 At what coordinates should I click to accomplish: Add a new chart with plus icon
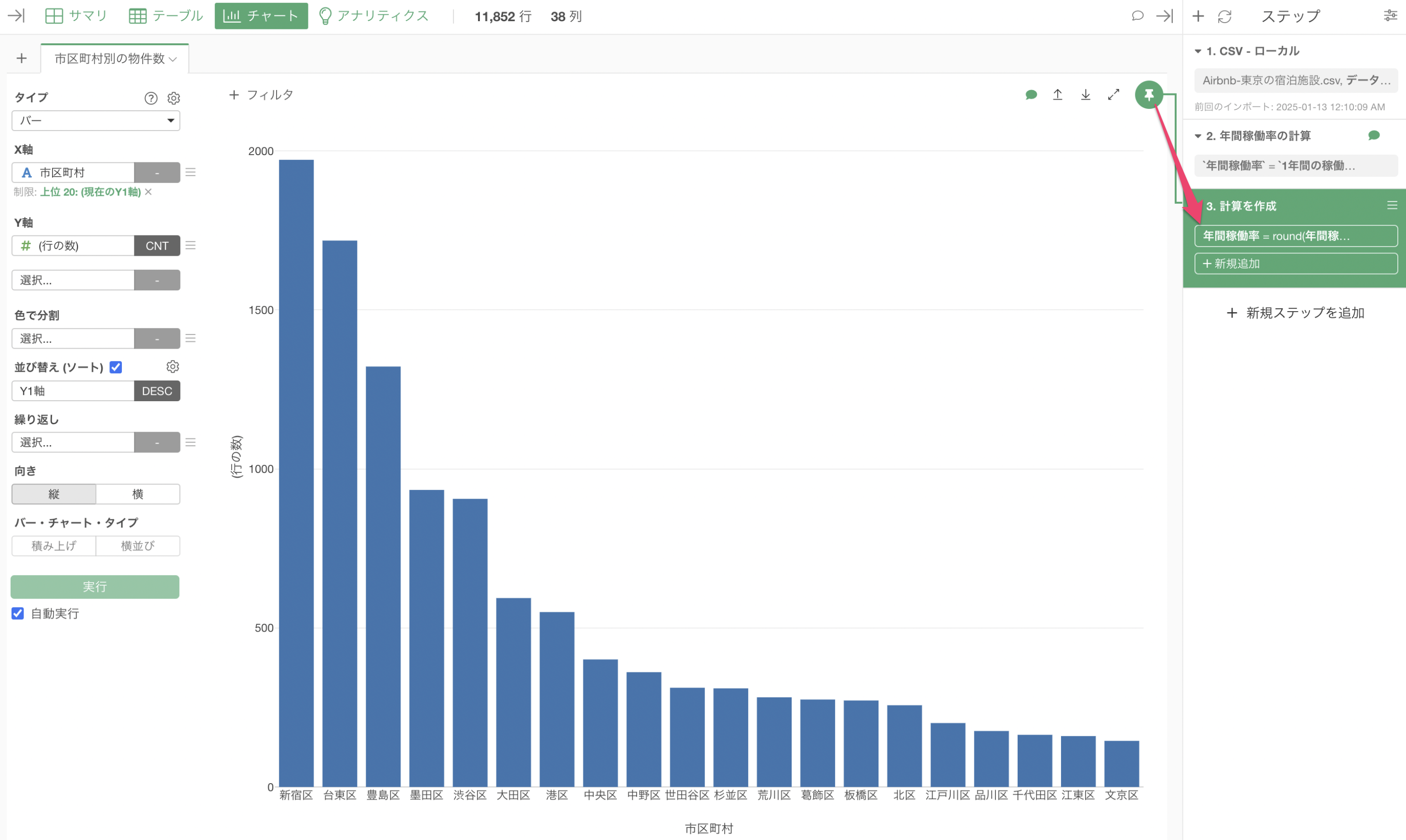[x=22, y=58]
